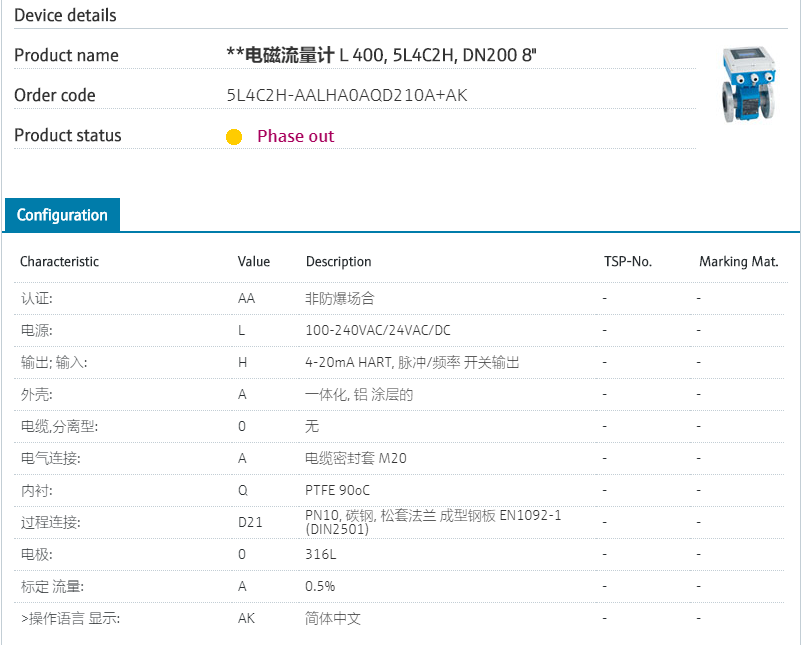Click the 316L electrode description
The height and width of the screenshot is (645, 802).
(319, 554)
